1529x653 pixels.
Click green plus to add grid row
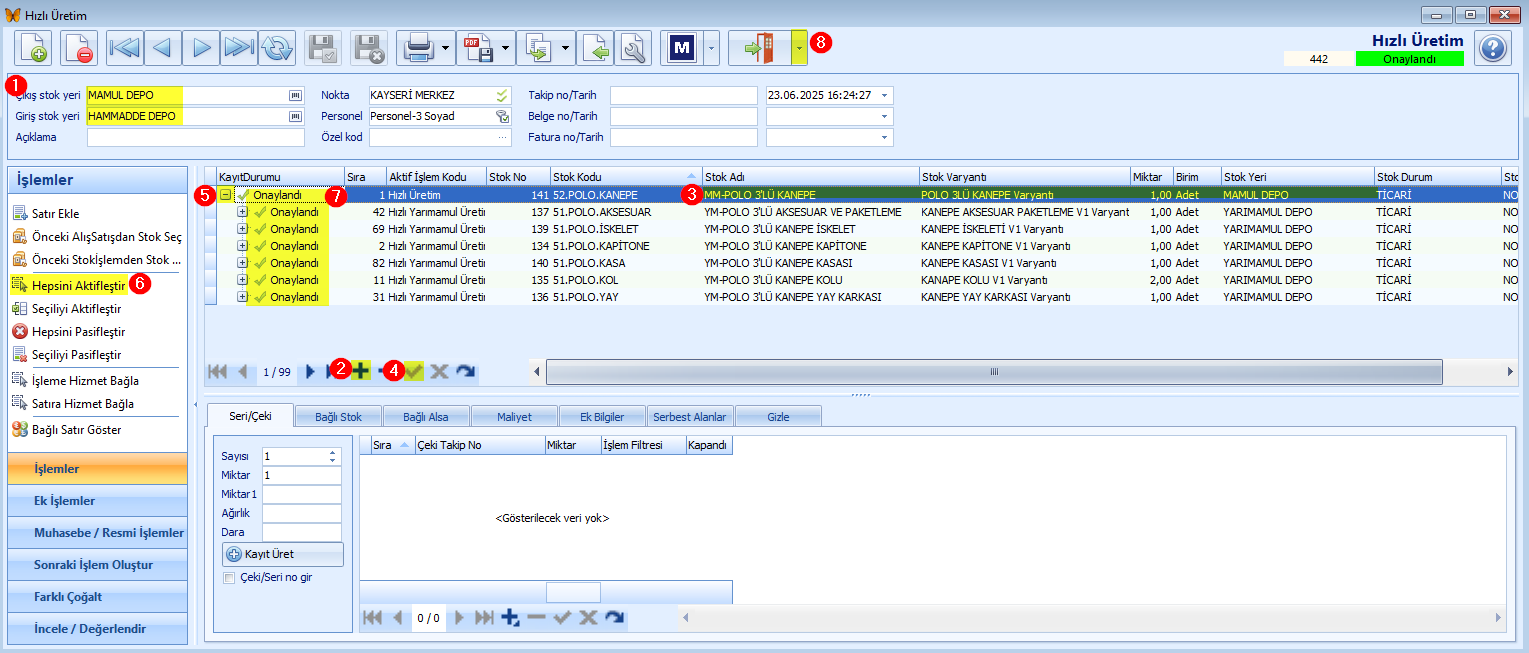[360, 371]
